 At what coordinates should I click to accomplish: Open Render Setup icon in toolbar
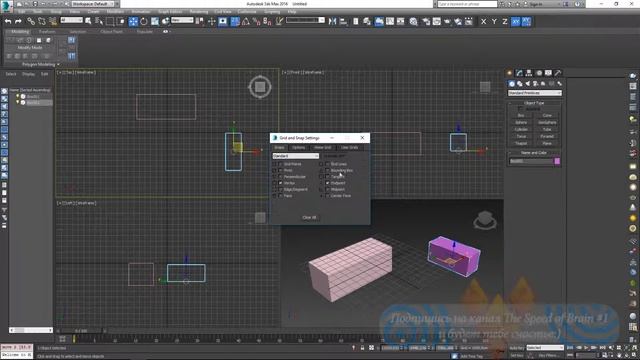[x=426, y=21]
